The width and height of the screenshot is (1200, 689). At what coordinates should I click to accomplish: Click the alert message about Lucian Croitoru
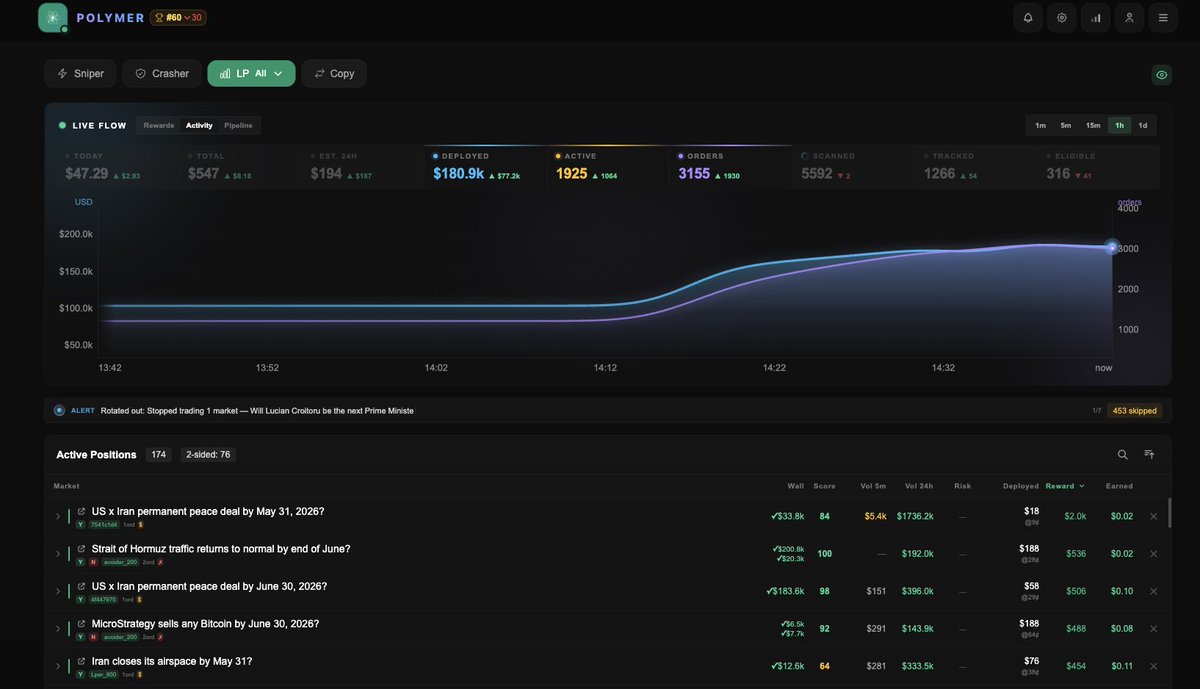coord(257,411)
